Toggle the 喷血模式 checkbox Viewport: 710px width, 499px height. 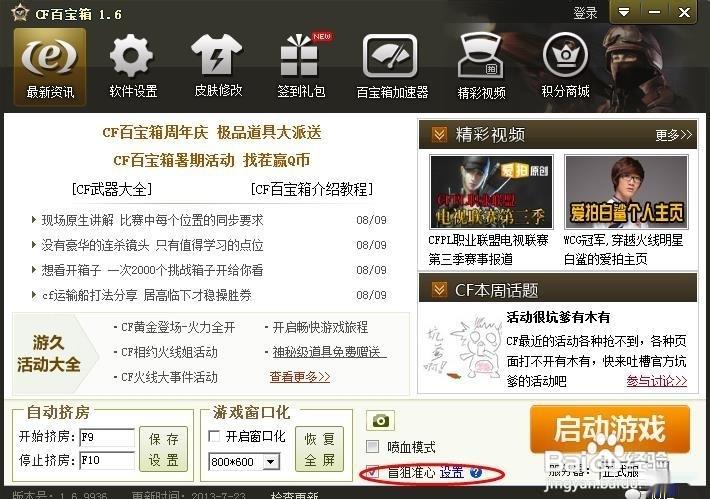coord(372,447)
